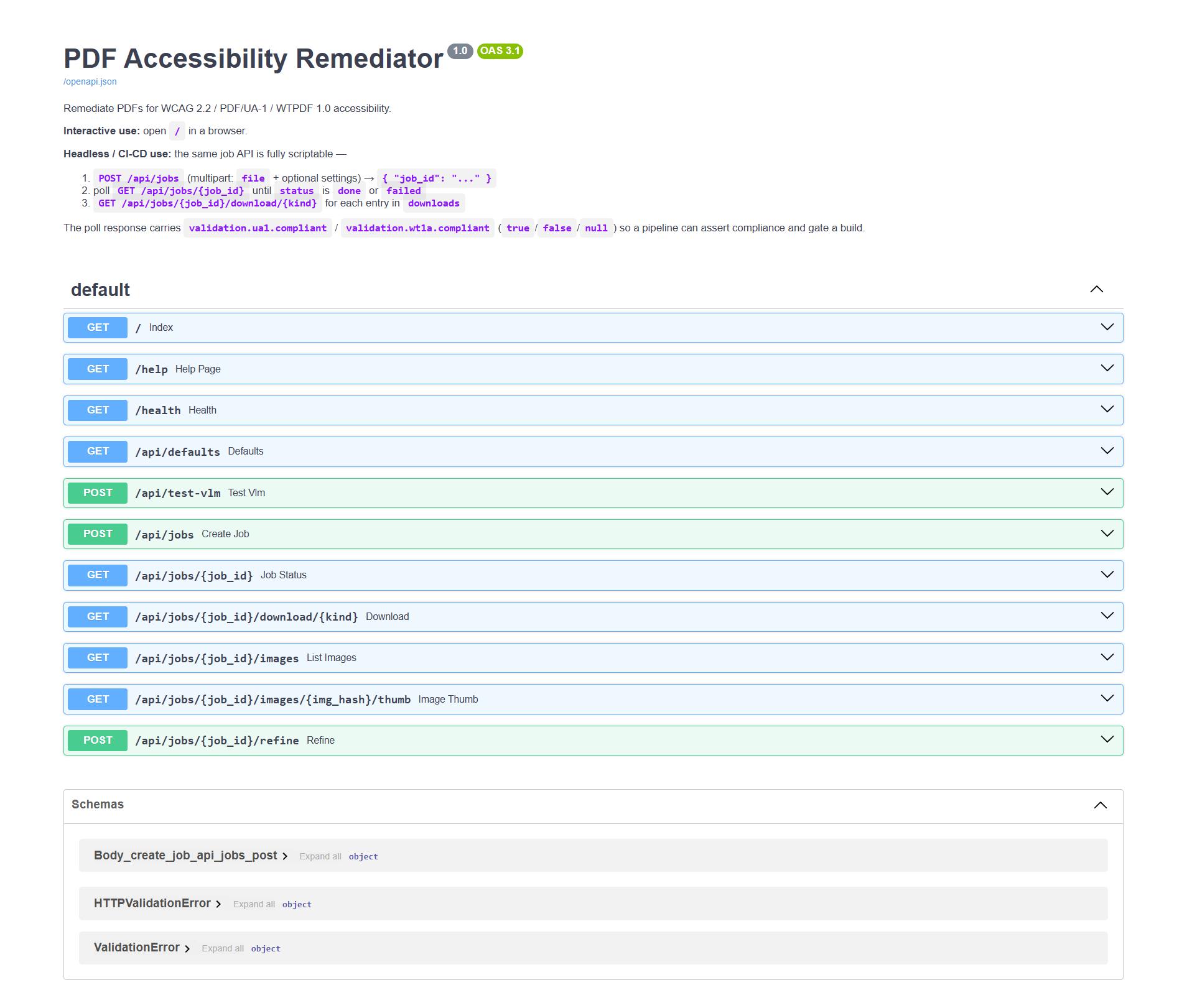This screenshot has height=1008, width=1187.
Task: Click the 'done' status code text
Action: [349, 191]
